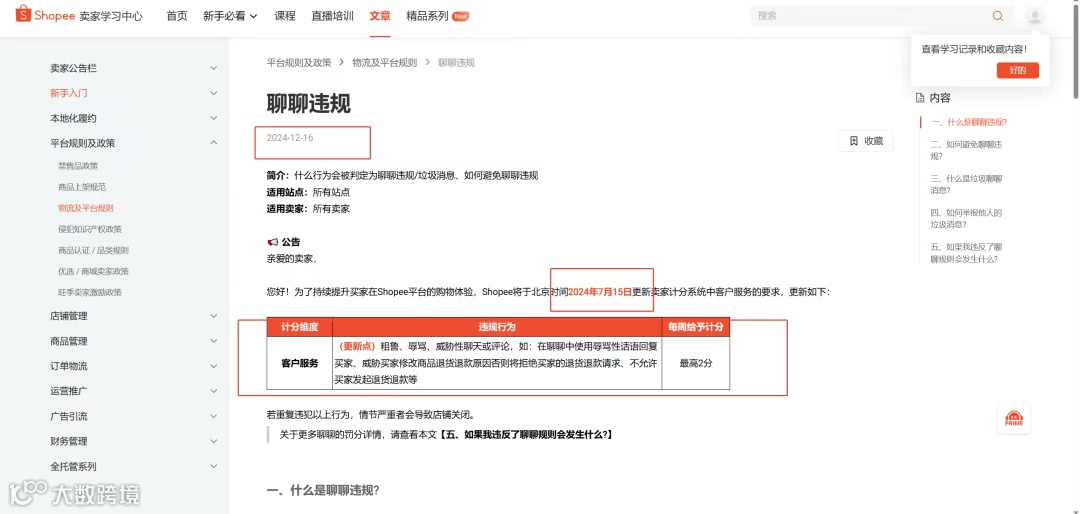Click the 好的 button in tooltip
1080x514 pixels.
click(1017, 70)
